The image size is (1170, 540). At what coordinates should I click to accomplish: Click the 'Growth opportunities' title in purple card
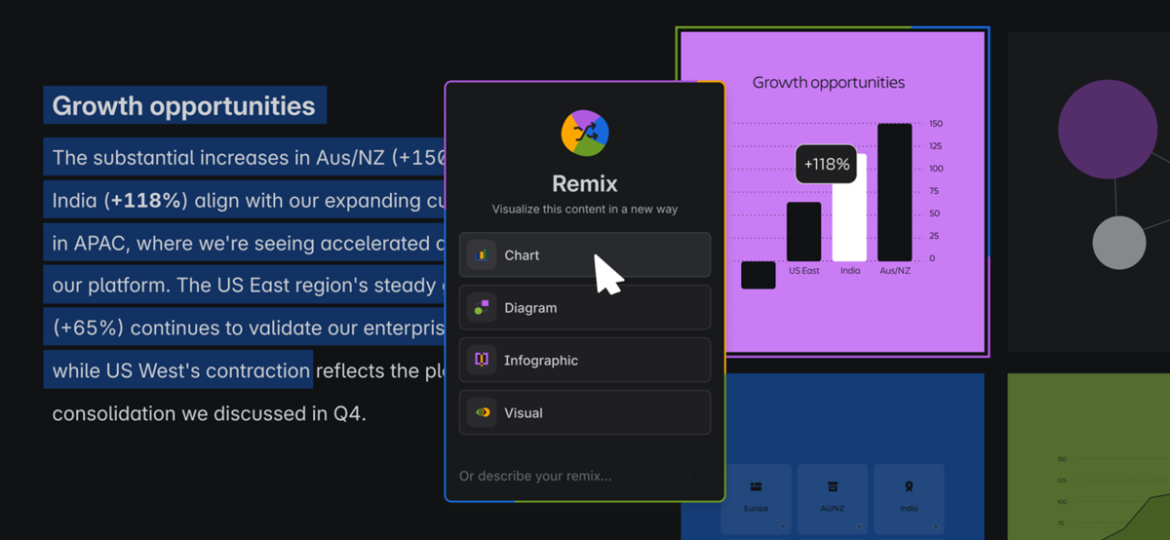tap(828, 82)
